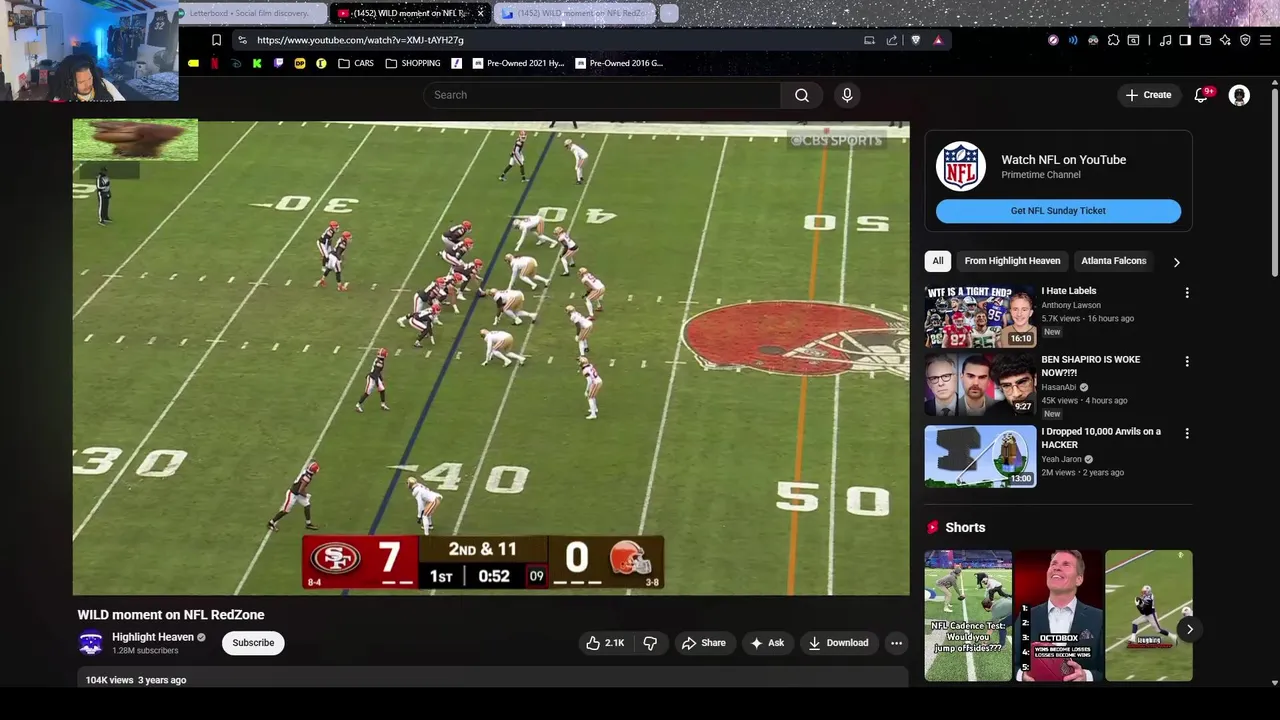The height and width of the screenshot is (720, 1280).
Task: Click the video player to pause
Action: (491, 358)
